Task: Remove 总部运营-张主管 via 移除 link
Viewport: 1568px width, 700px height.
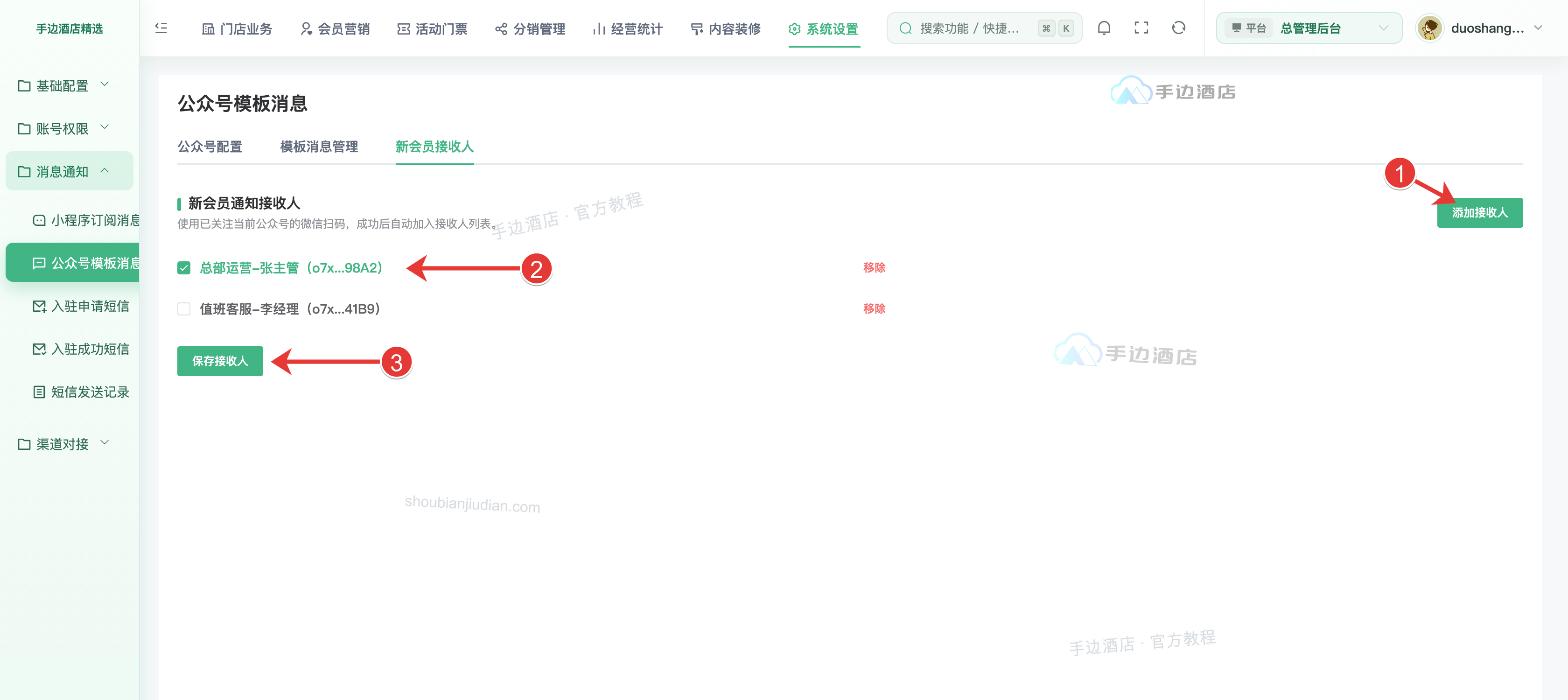Action: click(874, 268)
